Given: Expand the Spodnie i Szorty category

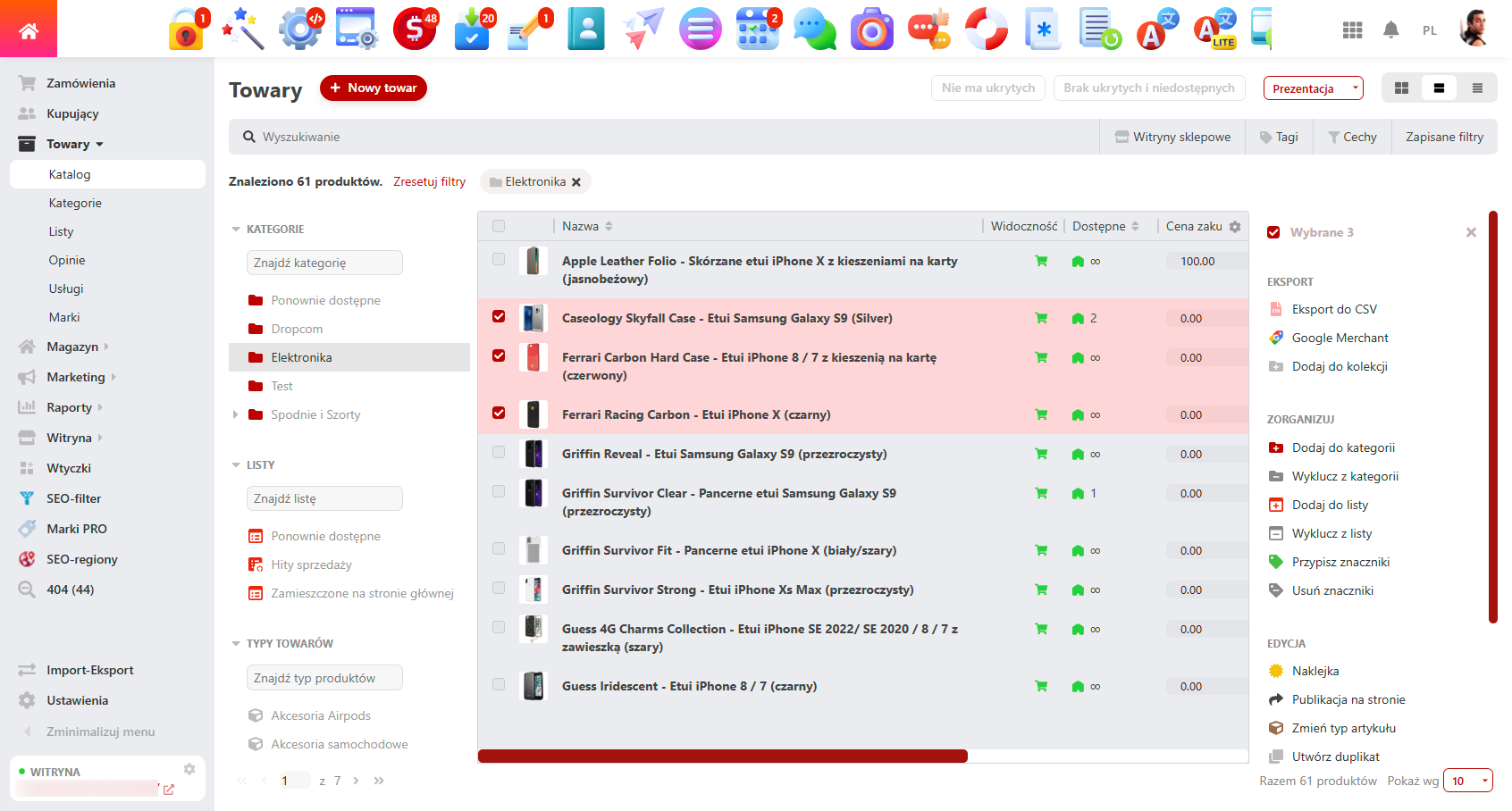Looking at the screenshot, I should coord(235,414).
